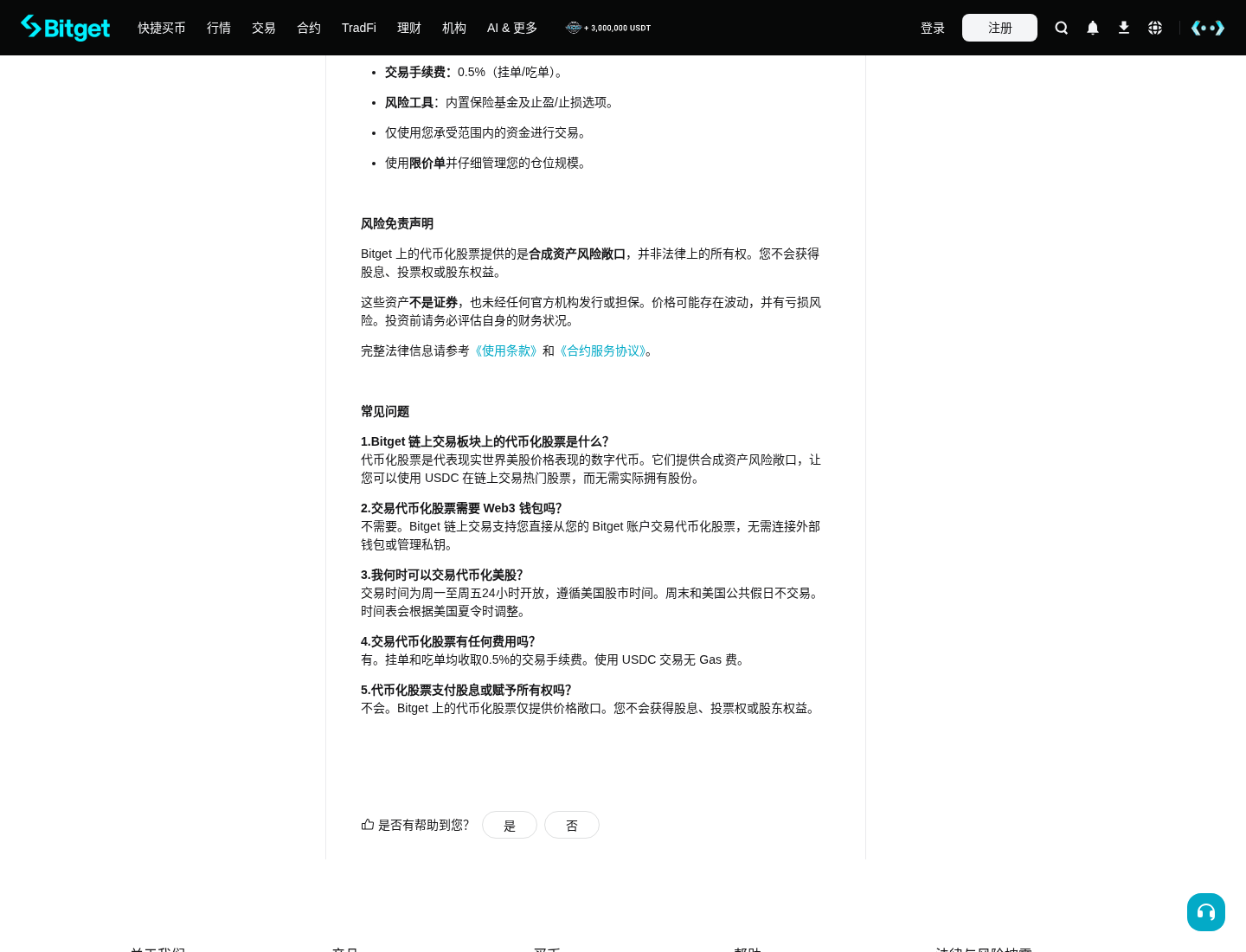Open AI & 更多 menu

[512, 28]
